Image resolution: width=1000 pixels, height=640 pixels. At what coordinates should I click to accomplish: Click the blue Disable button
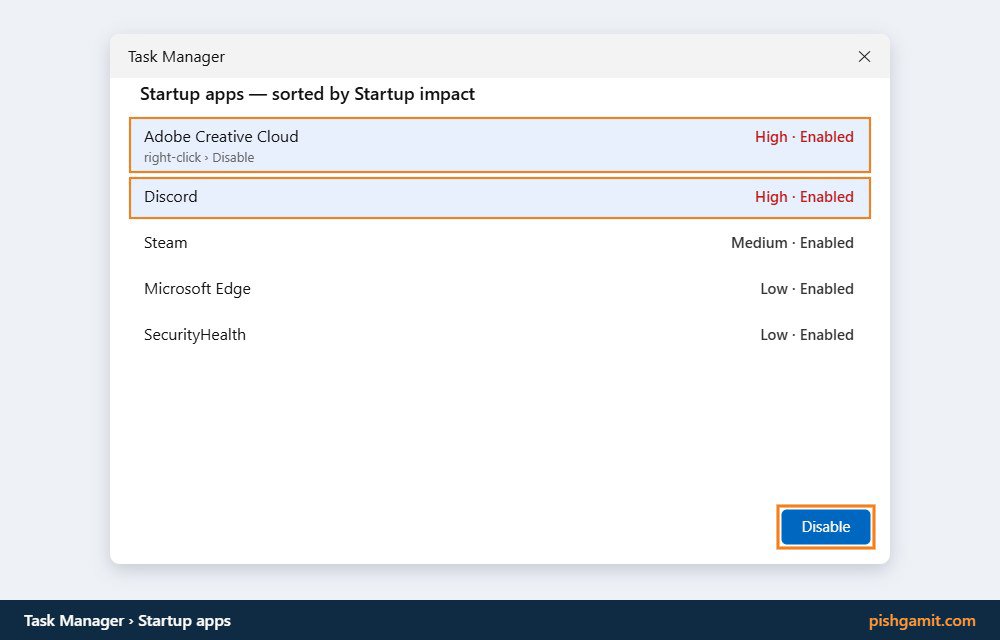tap(825, 527)
